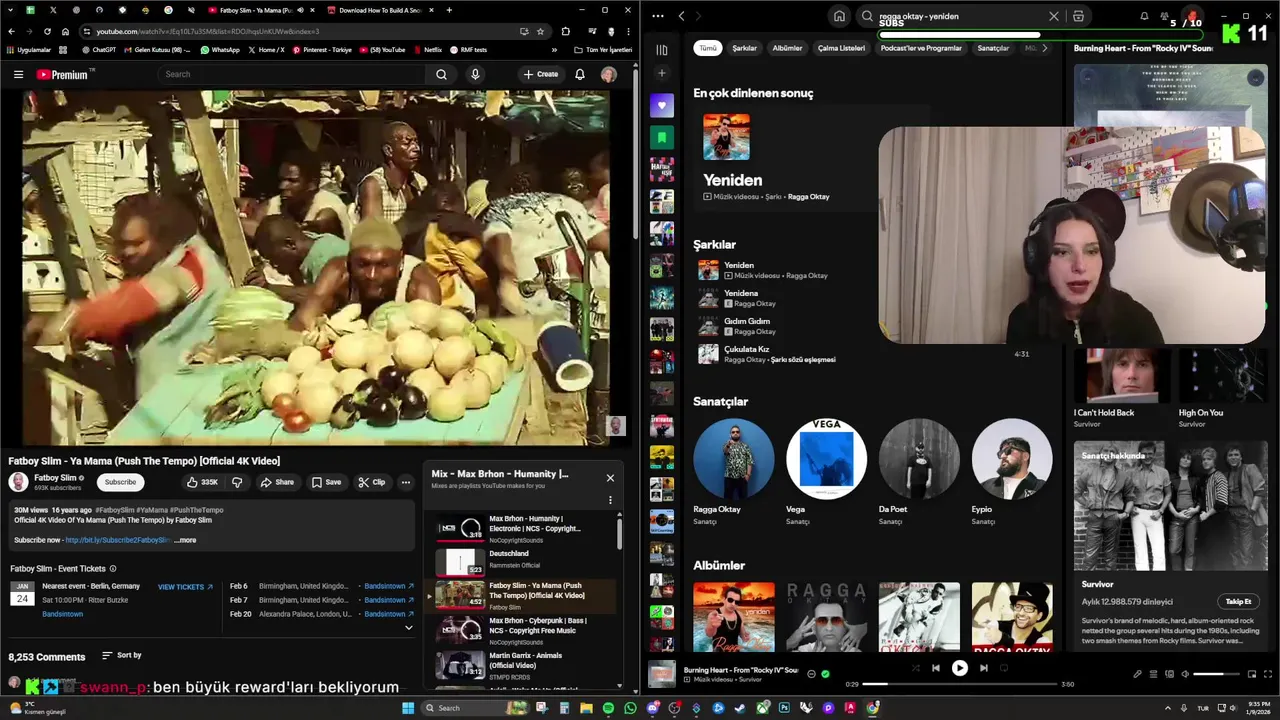Go to Spotify Home via the house icon
This screenshot has width=1280, height=720.
point(839,16)
